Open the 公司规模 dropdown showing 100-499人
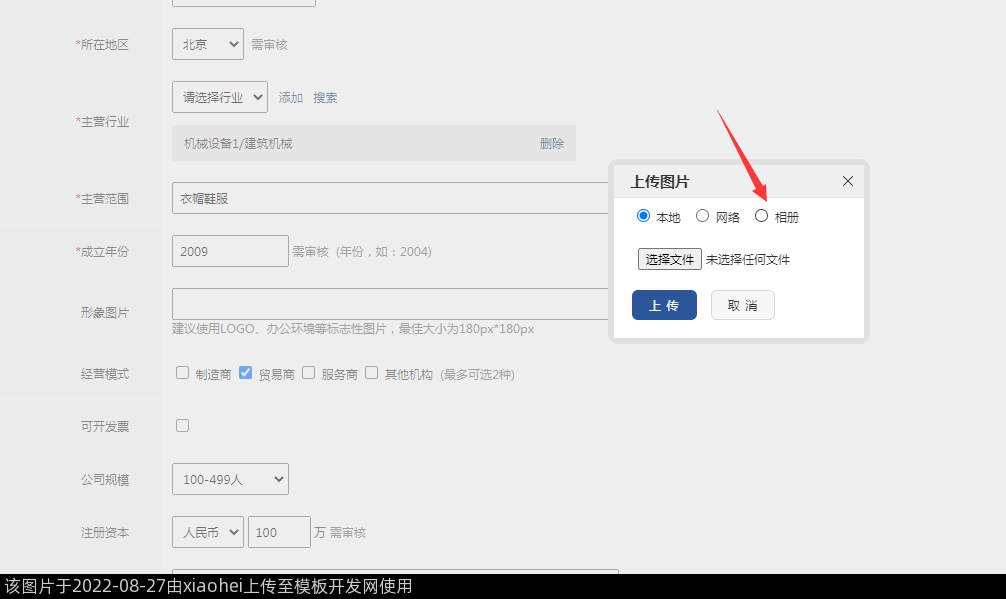Viewport: 1006px width, 599px height. click(230, 479)
